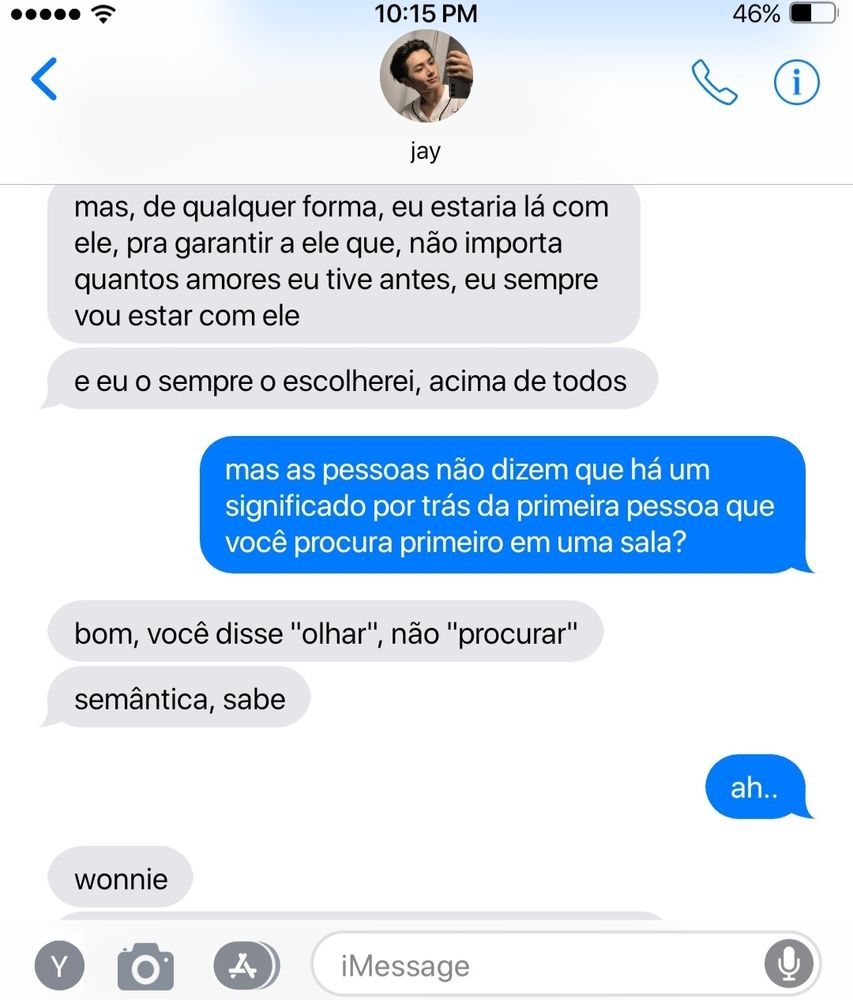The image size is (853, 1000).
Task: Select the 'wonnie' message bubble
Action: (120, 878)
